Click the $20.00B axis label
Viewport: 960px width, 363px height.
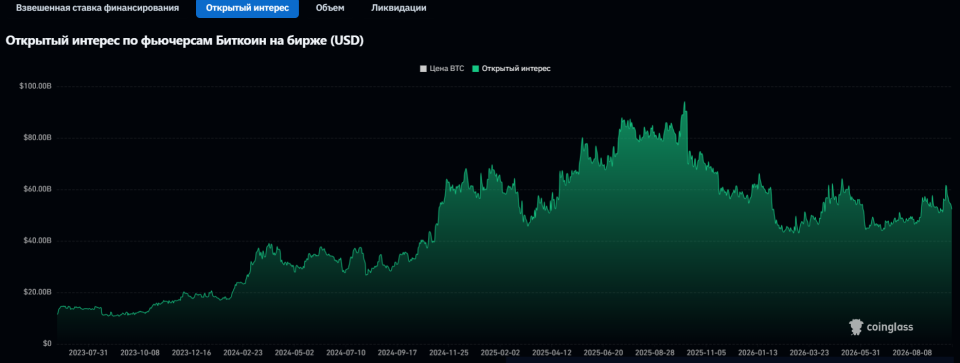[x=37, y=292]
